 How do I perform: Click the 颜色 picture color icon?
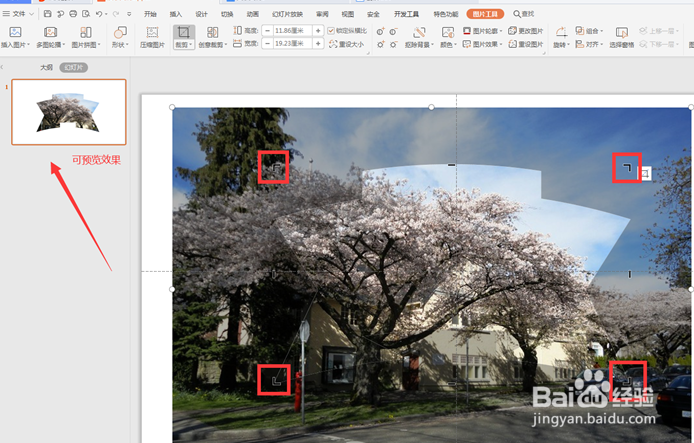448,32
